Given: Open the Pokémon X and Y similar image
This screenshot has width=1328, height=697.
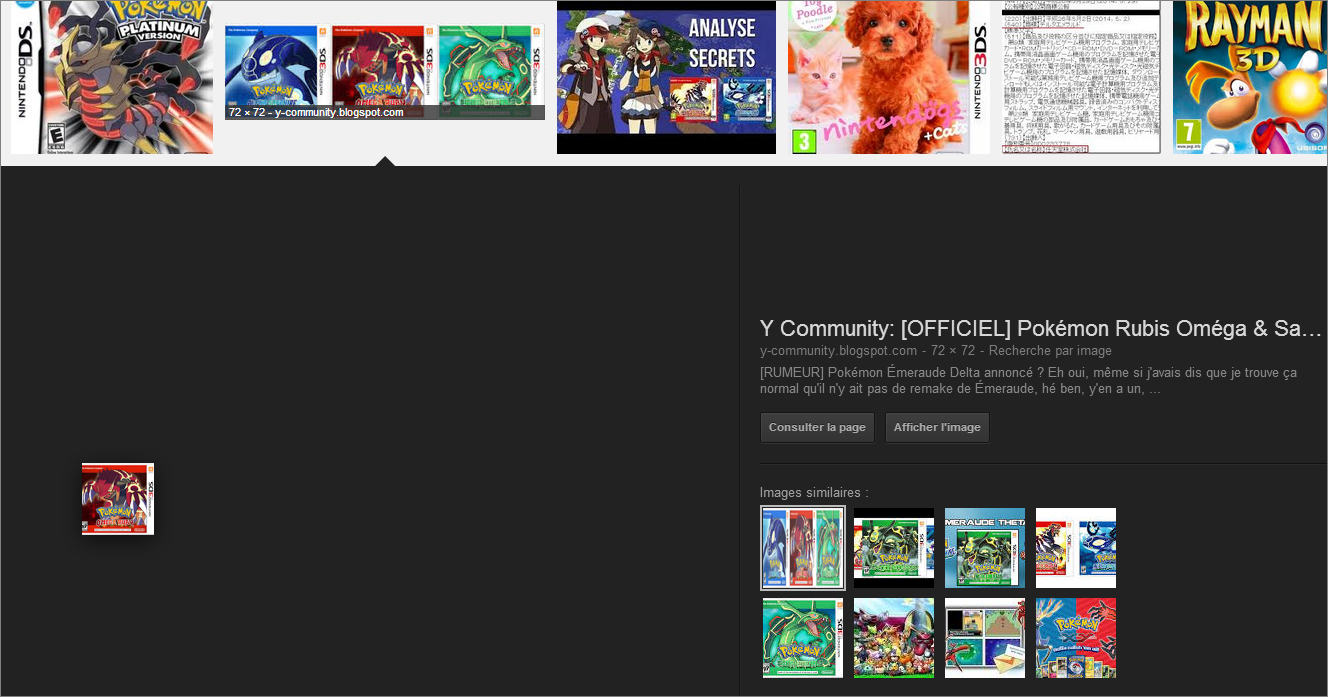Looking at the screenshot, I should click(x=1076, y=638).
